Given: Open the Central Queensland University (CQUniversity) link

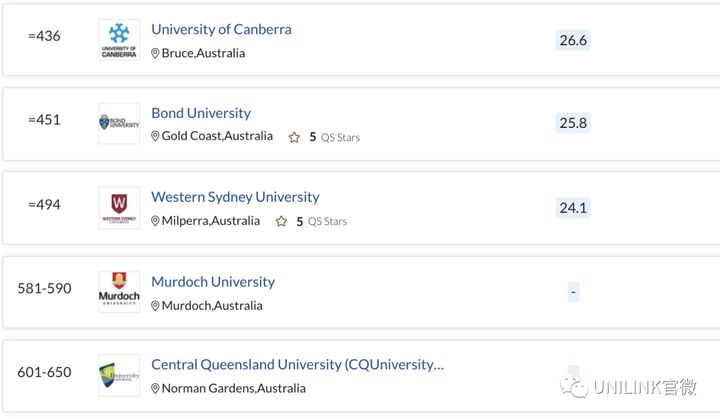Looking at the screenshot, I should click(x=298, y=365).
